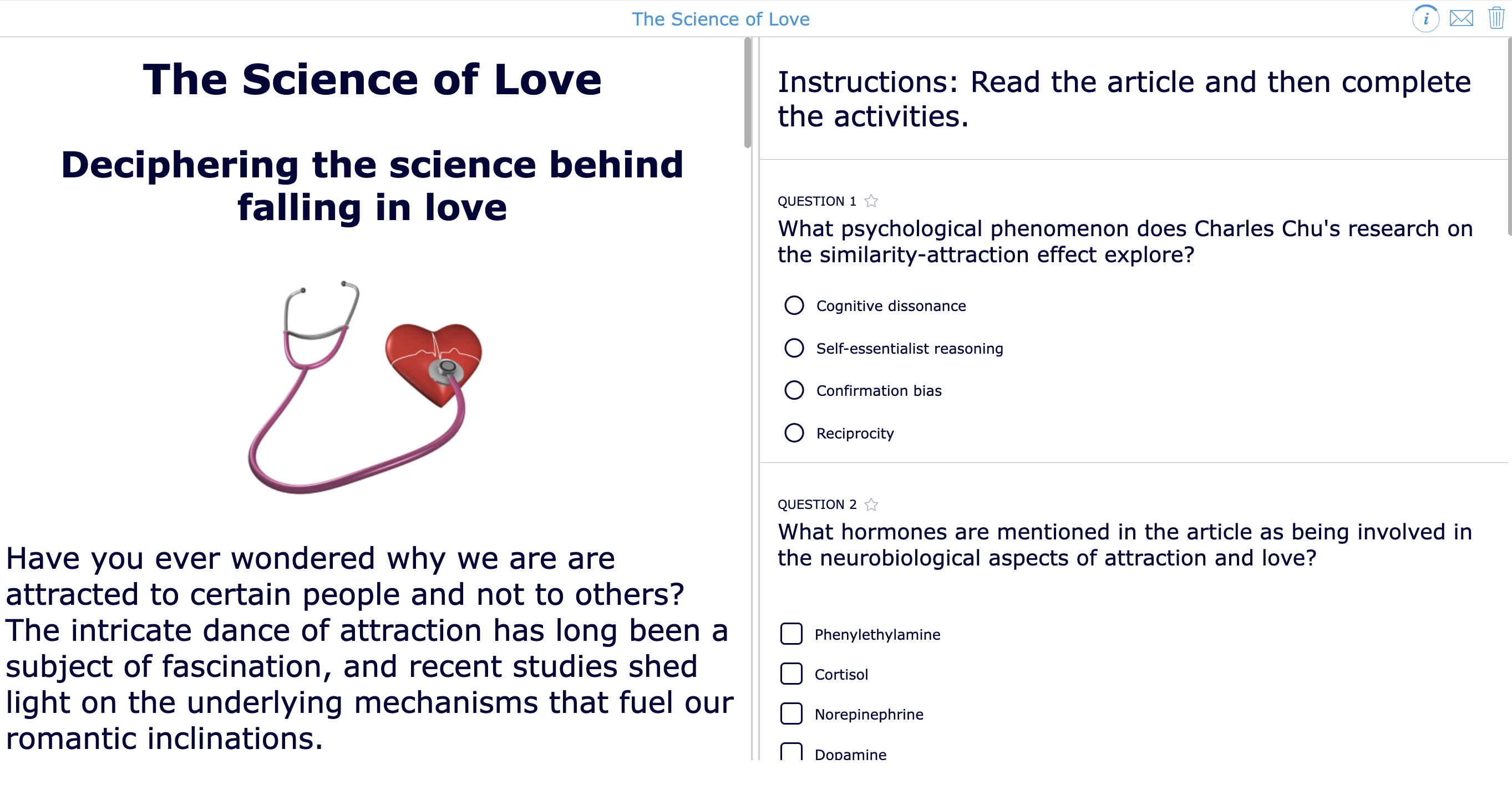Star Question 2 as favorite
The height and width of the screenshot is (785, 1512).
coord(871,503)
